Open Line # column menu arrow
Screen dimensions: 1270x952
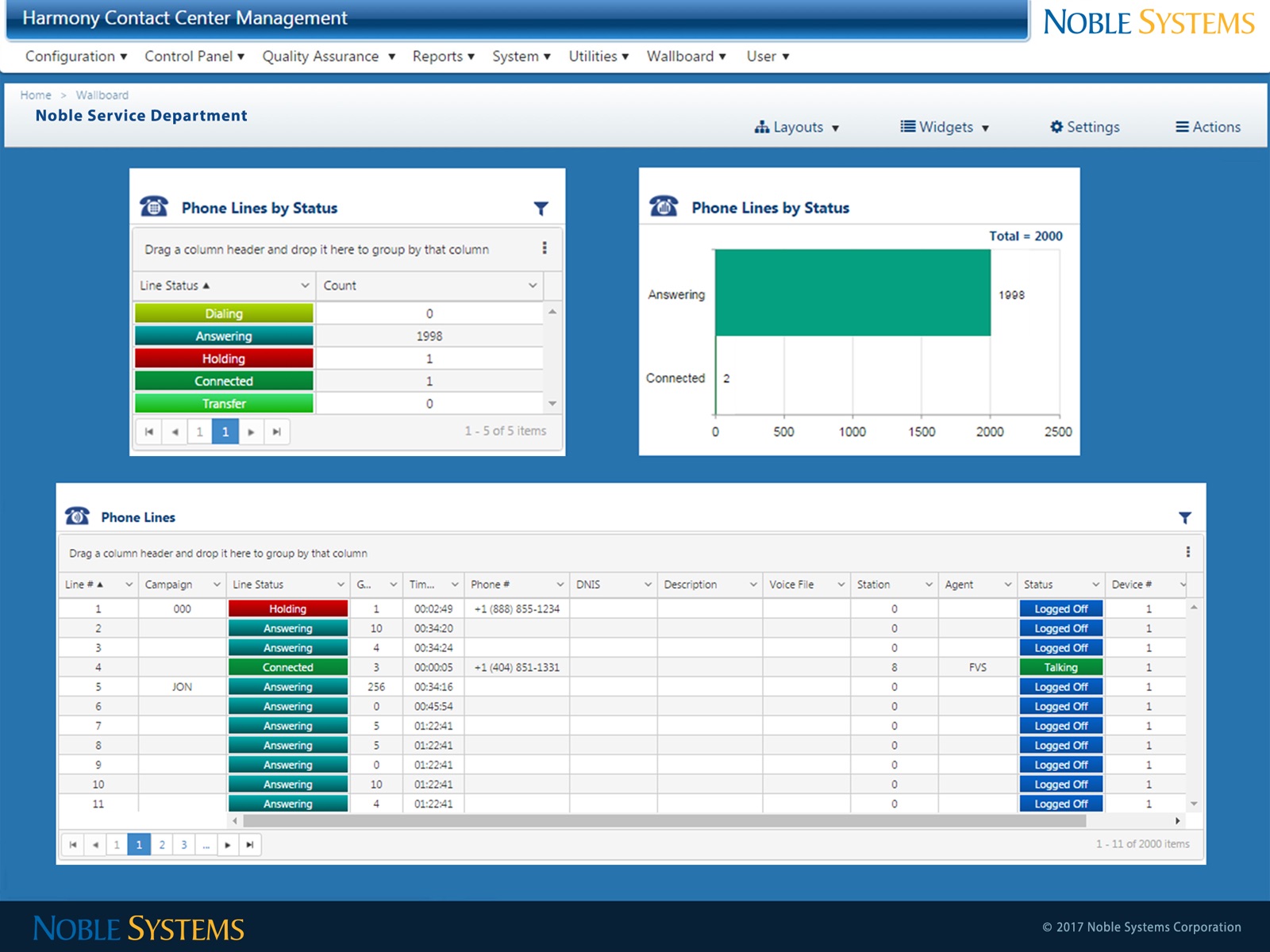pyautogui.click(x=129, y=585)
